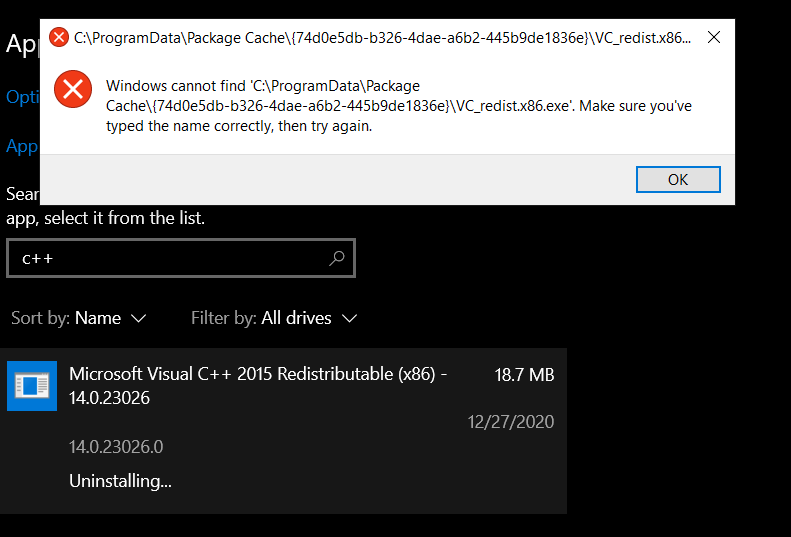The image size is (791, 537).
Task: Close the error dialog with X
Action: click(x=714, y=38)
